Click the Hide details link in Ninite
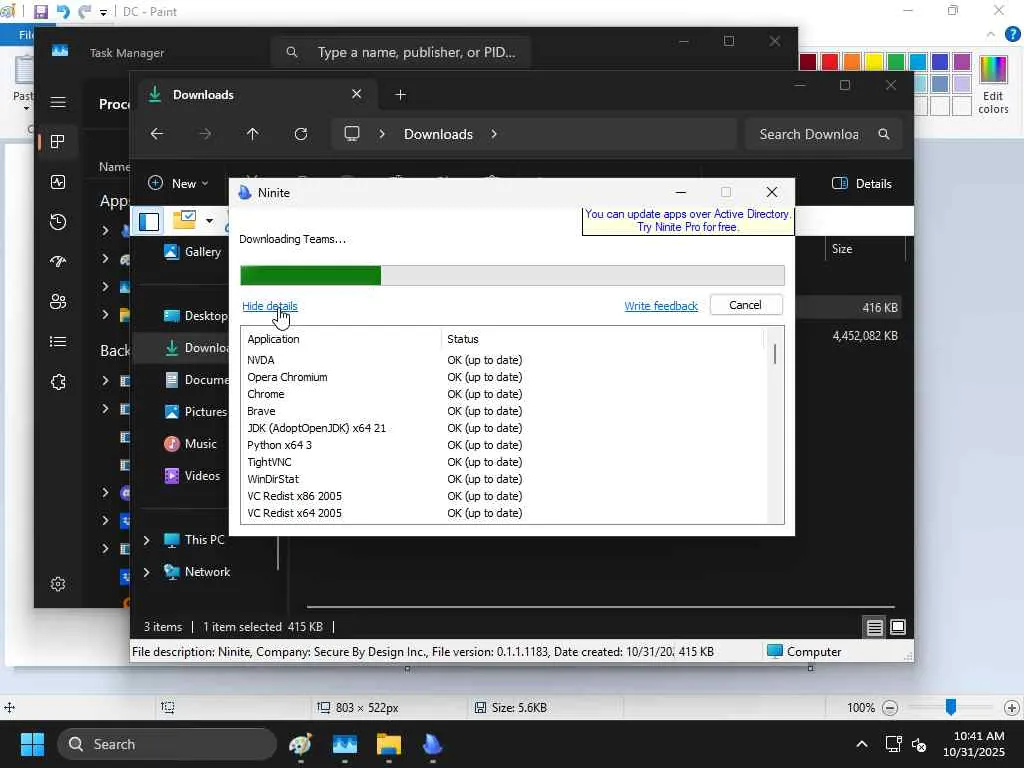The width and height of the screenshot is (1024, 768). click(269, 306)
